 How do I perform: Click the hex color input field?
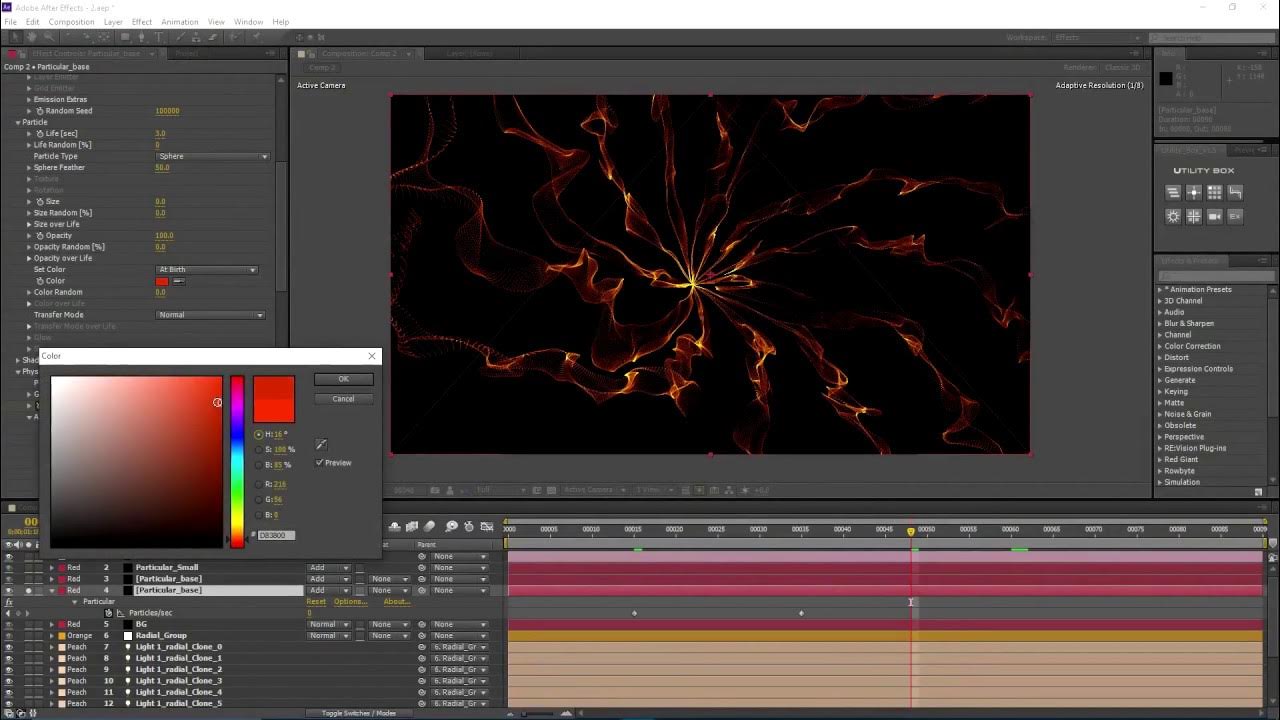coord(276,536)
